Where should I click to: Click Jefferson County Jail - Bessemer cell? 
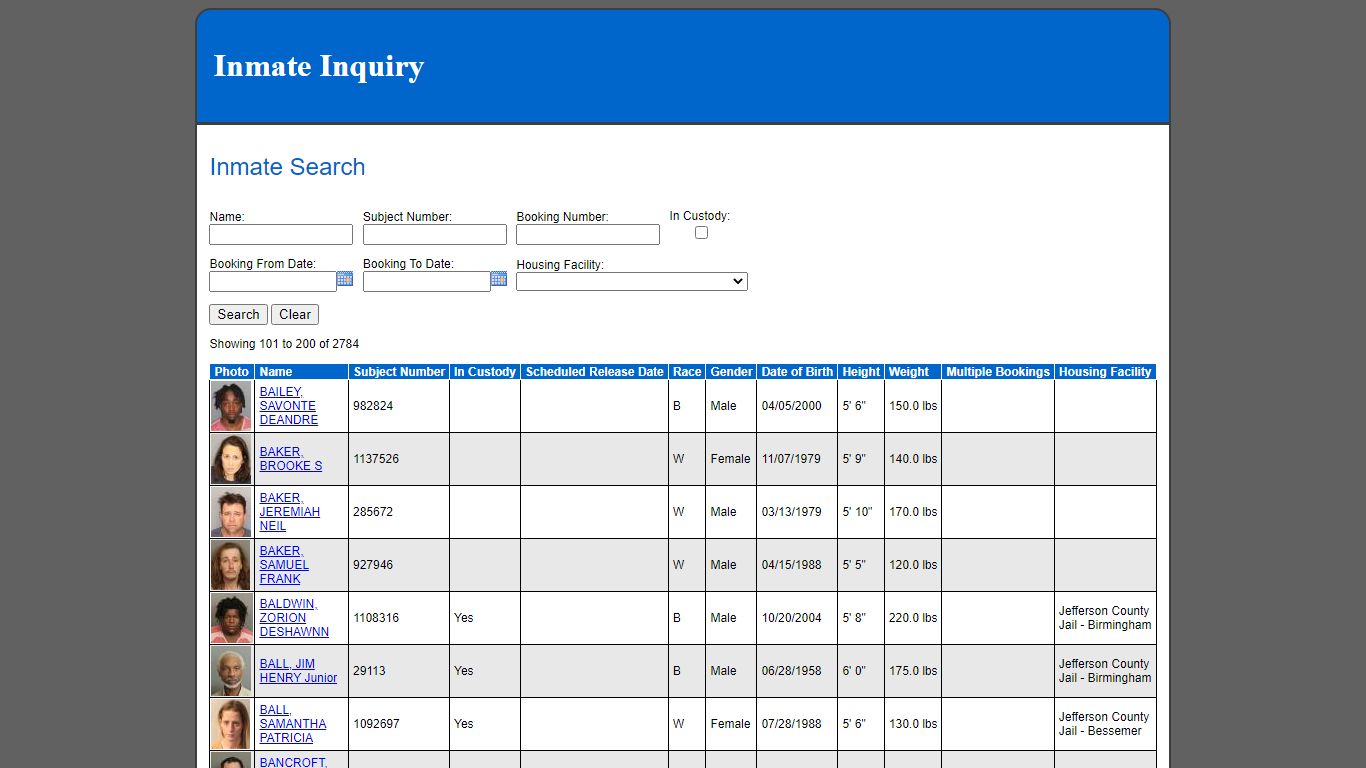click(1104, 724)
